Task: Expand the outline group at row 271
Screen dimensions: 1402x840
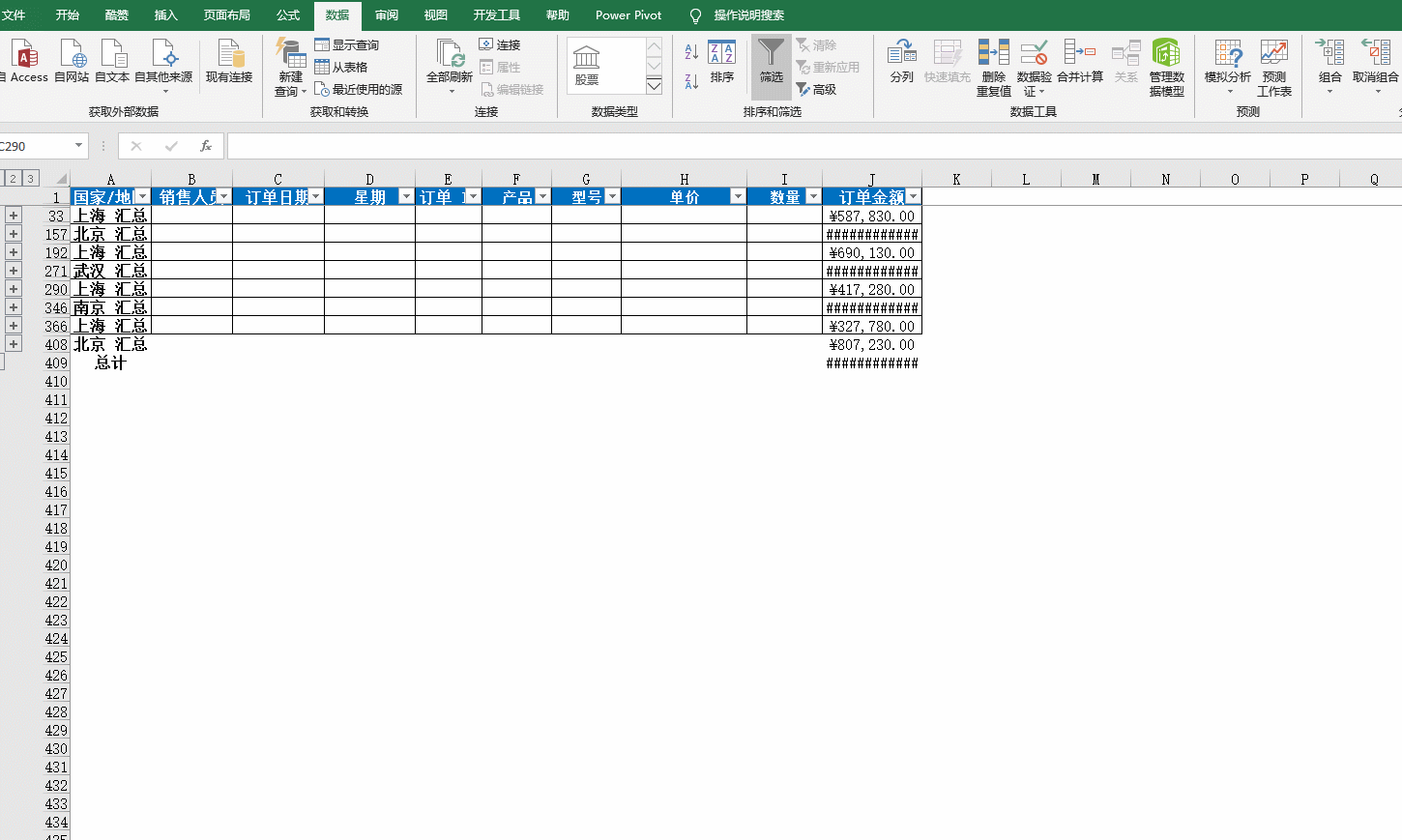Action: pyautogui.click(x=14, y=271)
